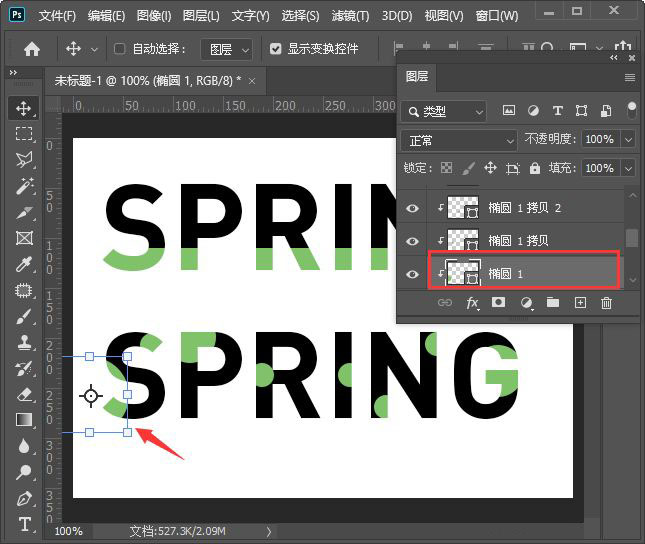Click the Photoshop Ps logo
The width and height of the screenshot is (645, 544).
tap(17, 15)
